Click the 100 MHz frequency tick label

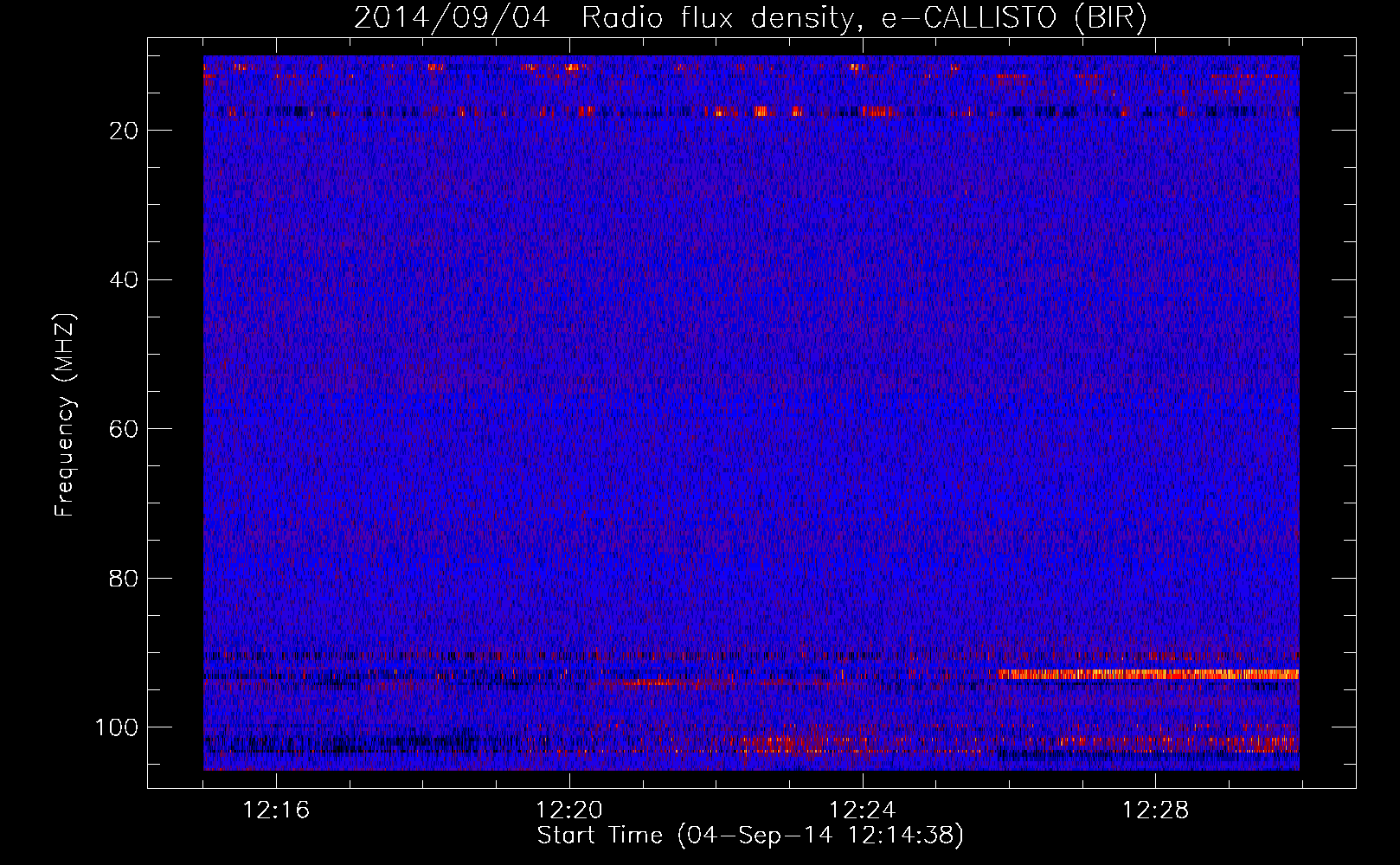click(117, 727)
